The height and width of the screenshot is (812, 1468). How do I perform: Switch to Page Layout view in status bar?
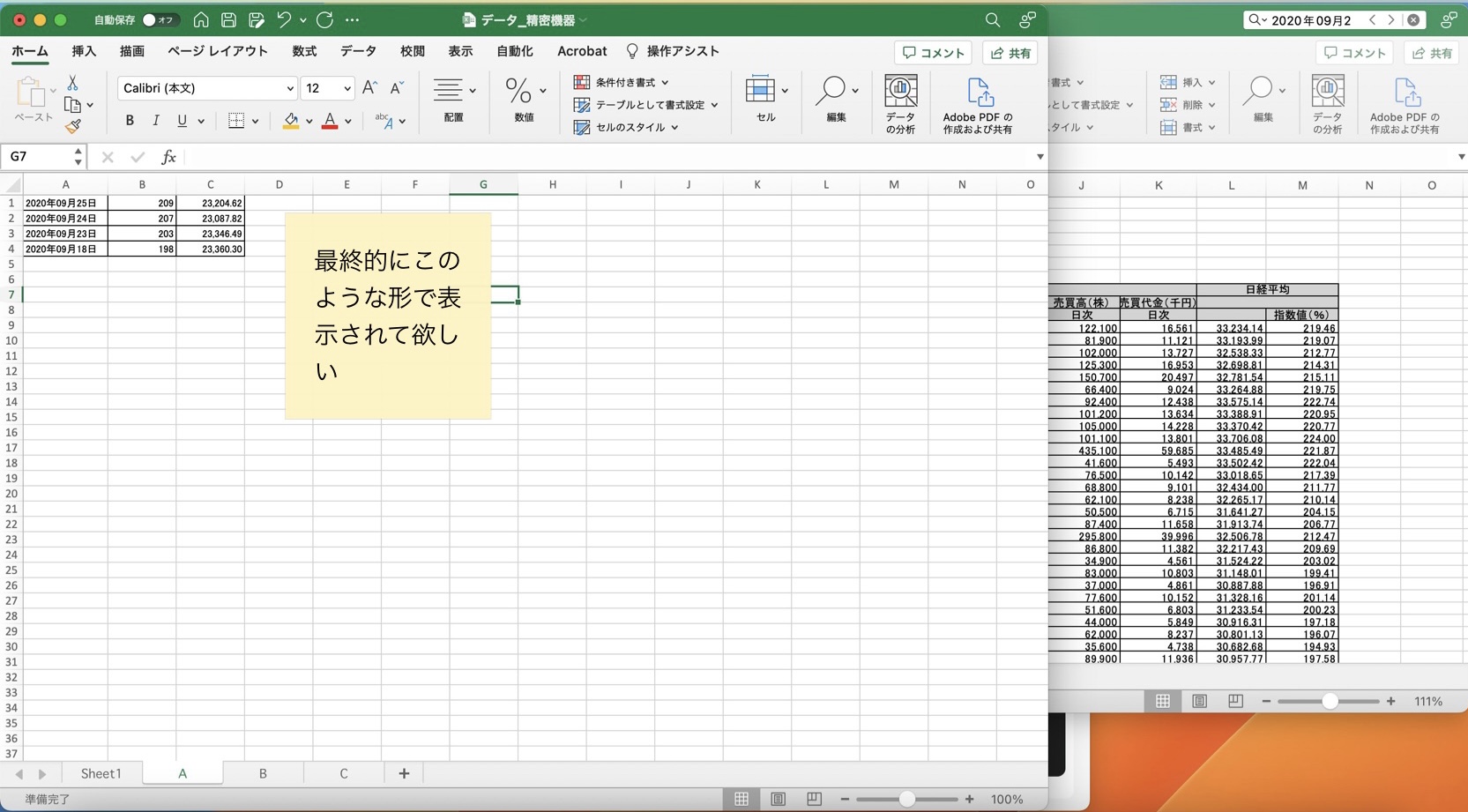pyautogui.click(x=778, y=799)
